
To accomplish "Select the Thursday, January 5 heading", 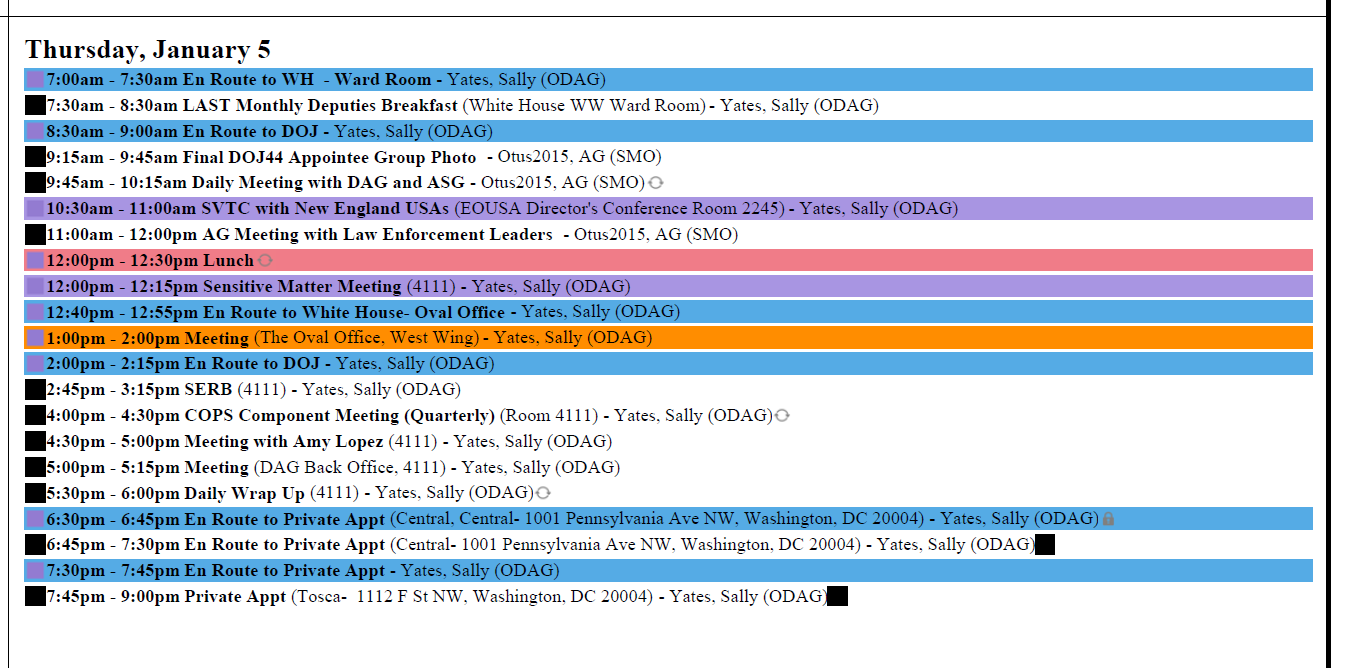I will click(148, 50).
